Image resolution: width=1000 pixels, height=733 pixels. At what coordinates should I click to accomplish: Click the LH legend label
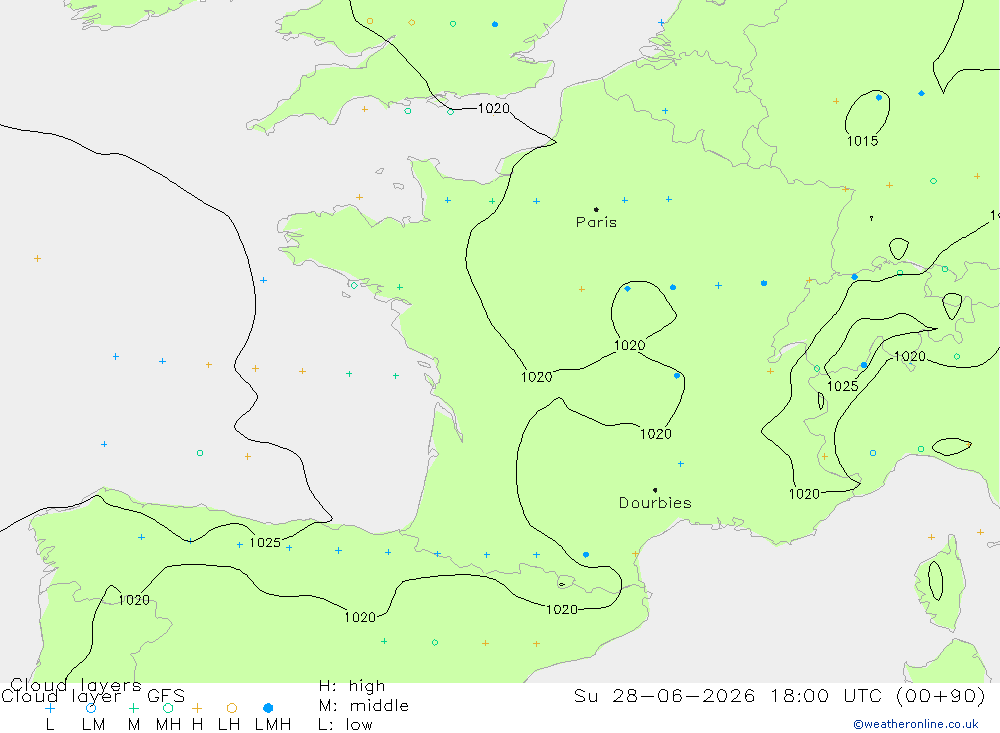click(x=229, y=725)
